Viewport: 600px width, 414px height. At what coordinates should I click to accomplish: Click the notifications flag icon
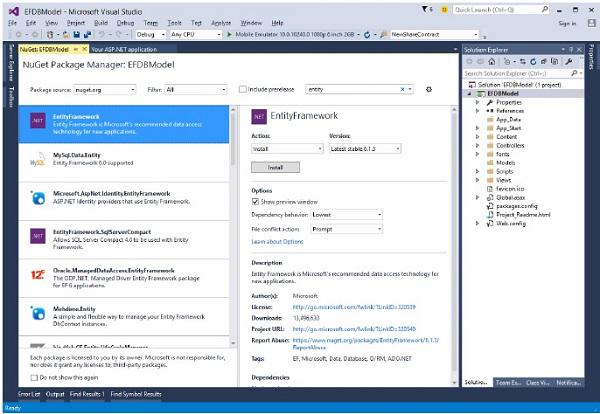coord(425,9)
